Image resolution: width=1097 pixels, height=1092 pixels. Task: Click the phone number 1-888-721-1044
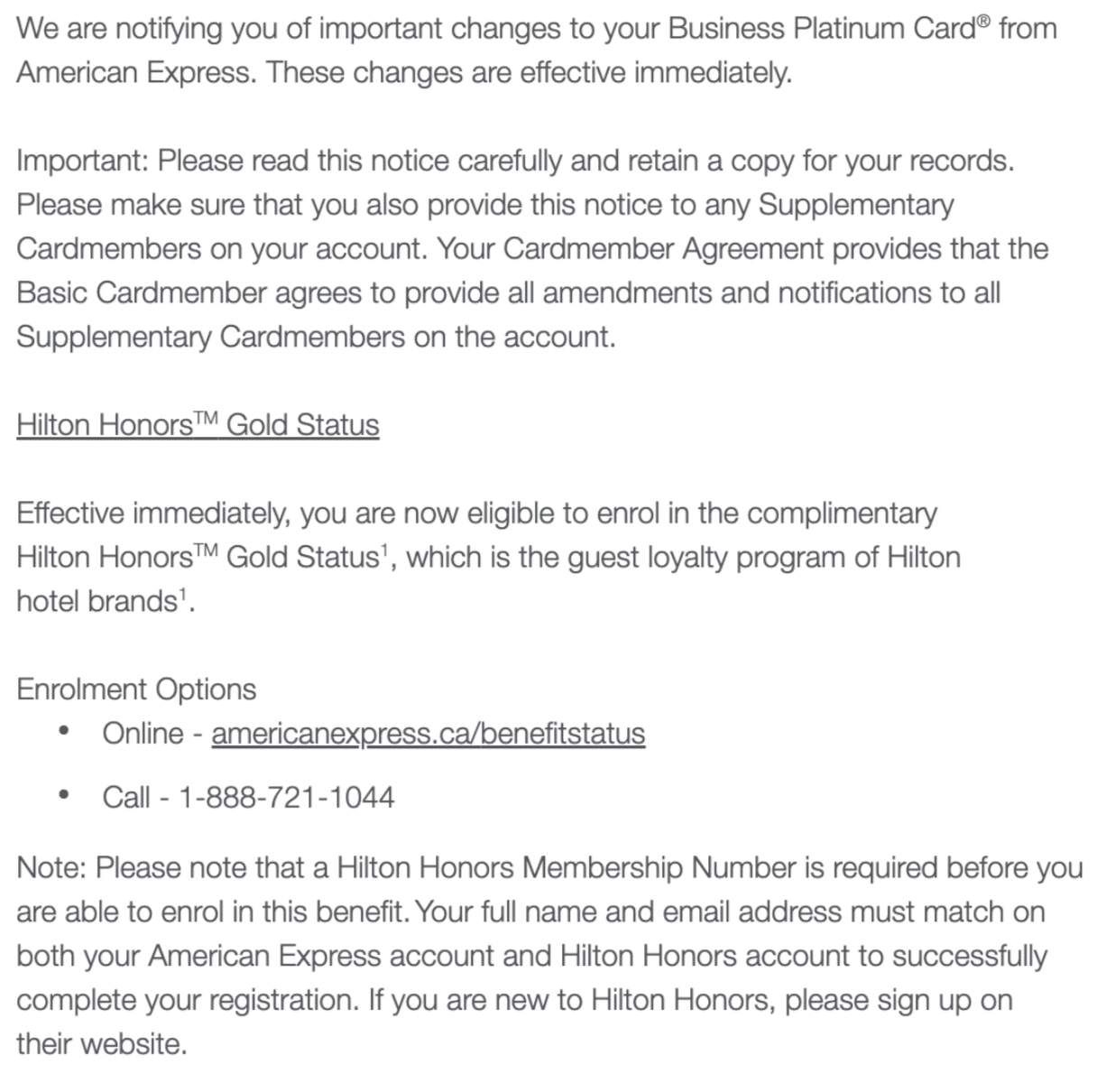pyautogui.click(x=287, y=798)
